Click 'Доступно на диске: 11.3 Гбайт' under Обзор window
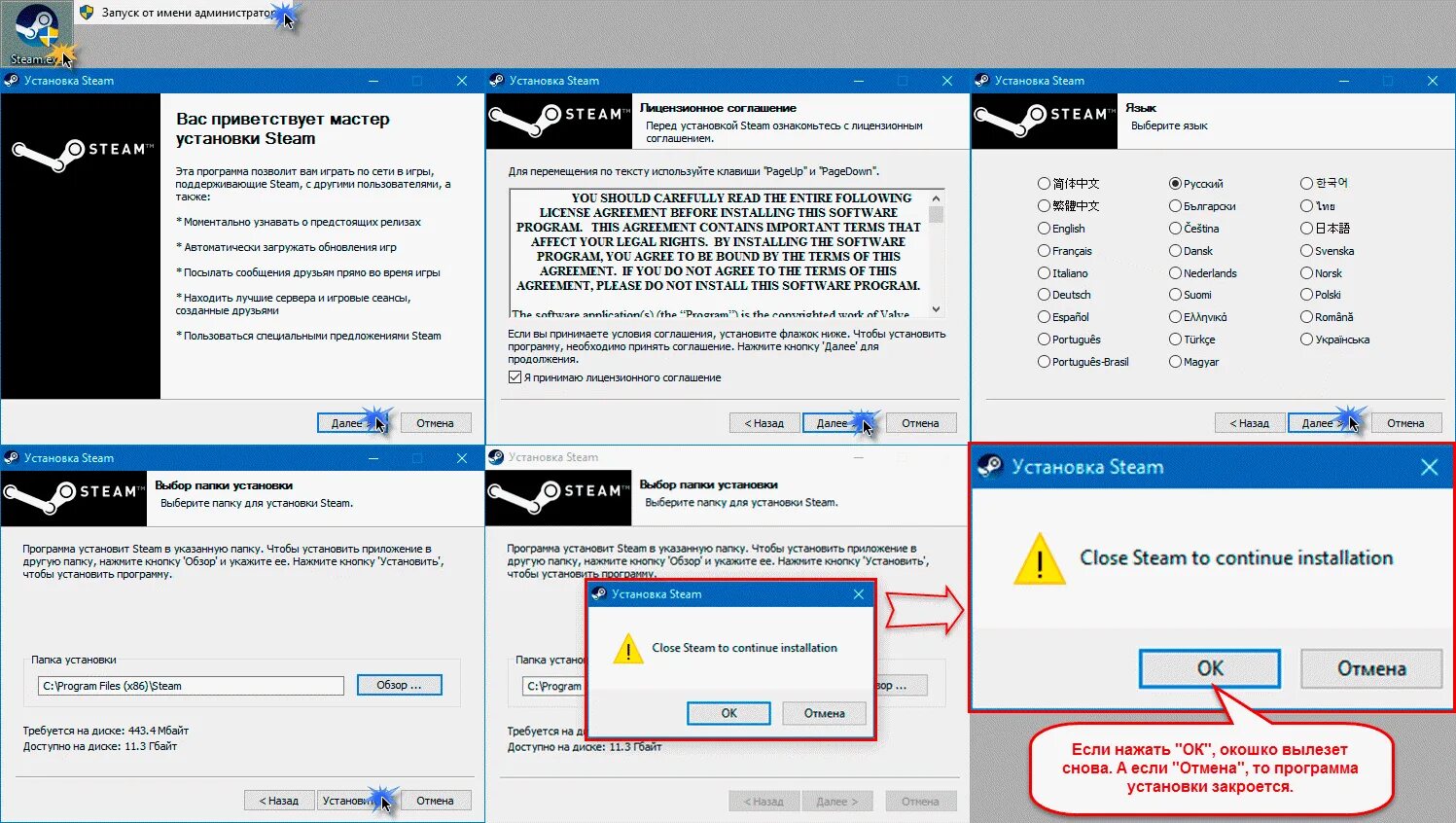Image resolution: width=1456 pixels, height=823 pixels. [100, 747]
